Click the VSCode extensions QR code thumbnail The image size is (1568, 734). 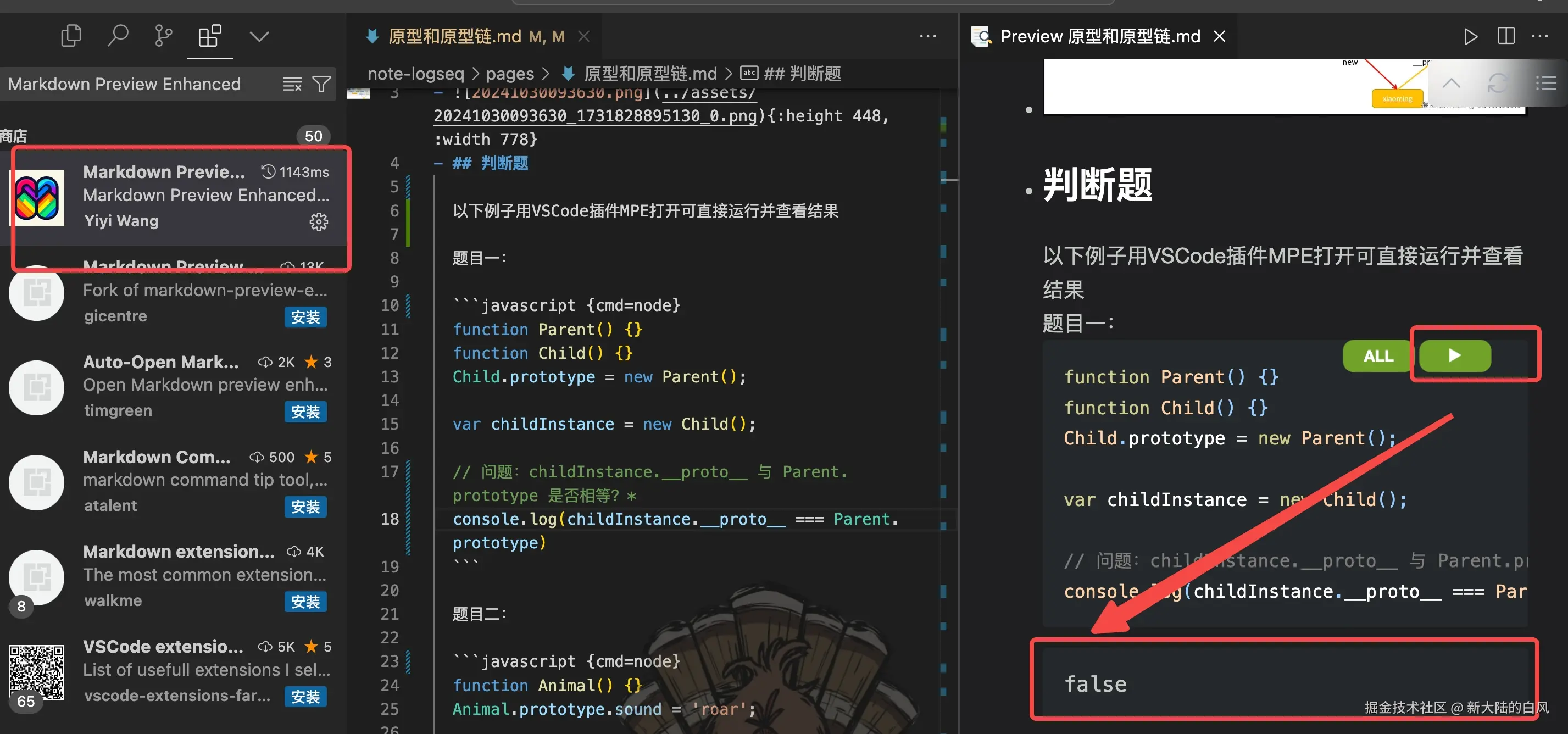point(36,672)
